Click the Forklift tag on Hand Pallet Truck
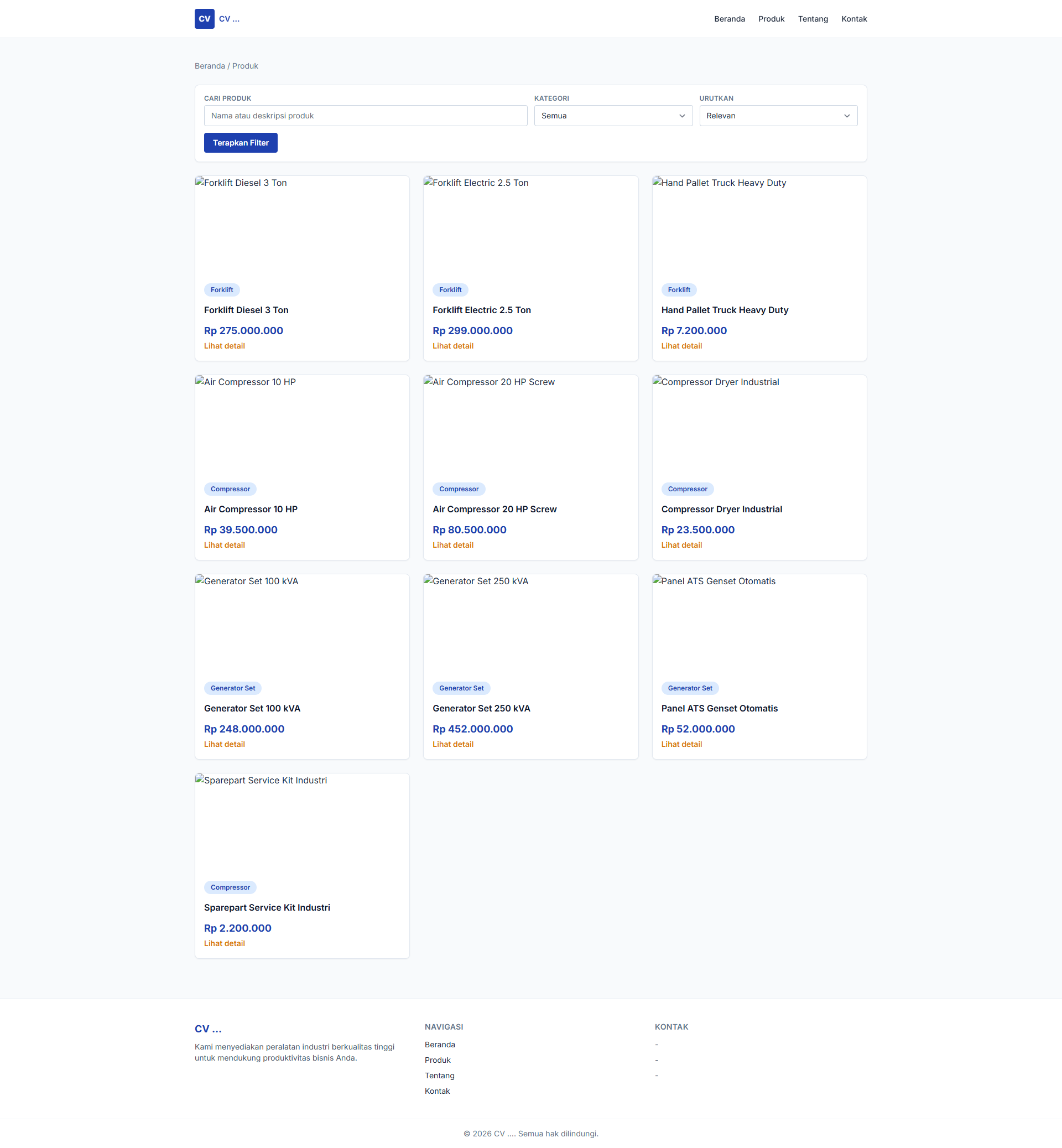Screen dimensions: 1062x1148 (x=678, y=290)
